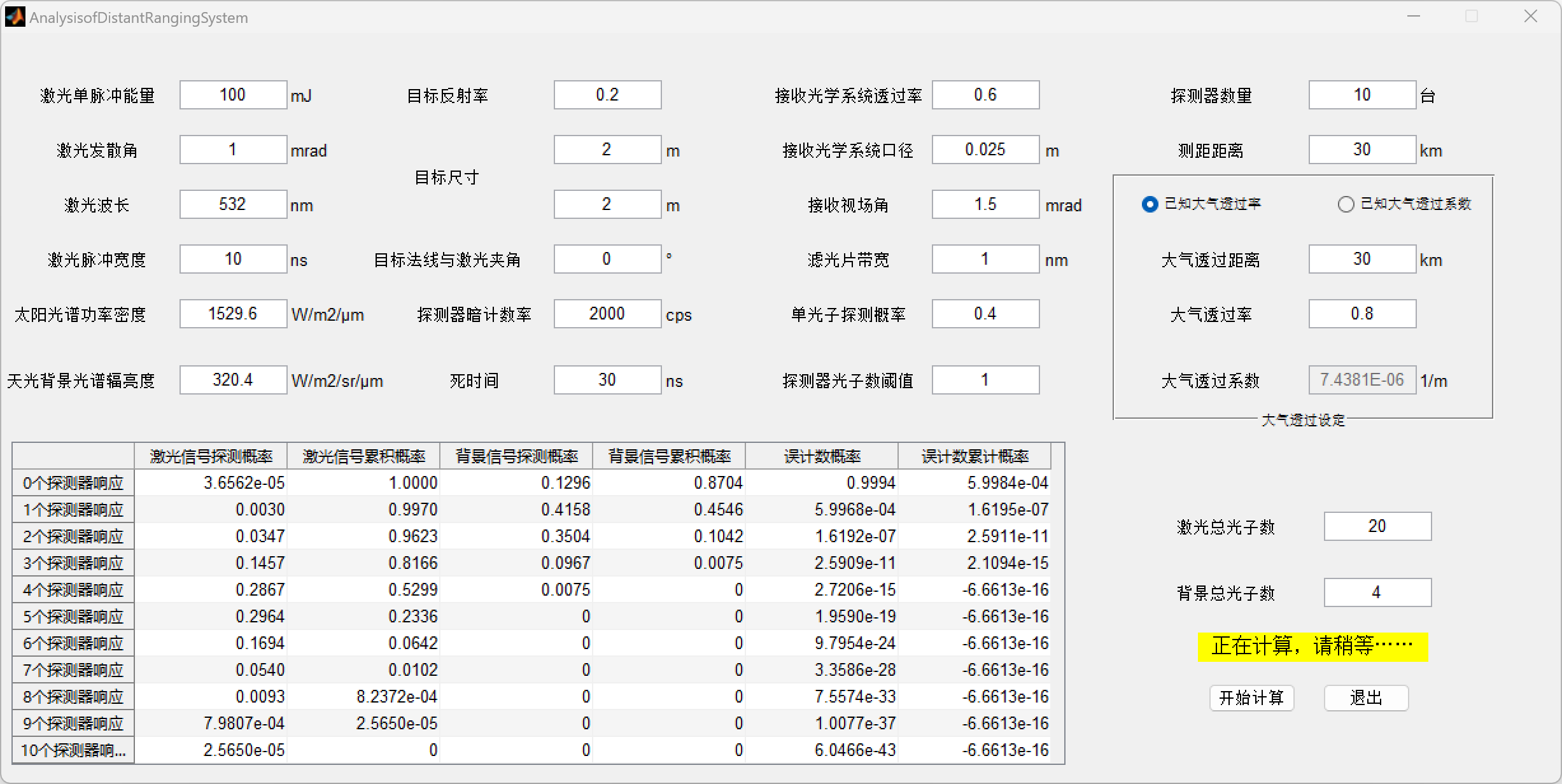Click table cell 8.2372e-04
The width and height of the screenshot is (1562, 784).
click(363, 697)
